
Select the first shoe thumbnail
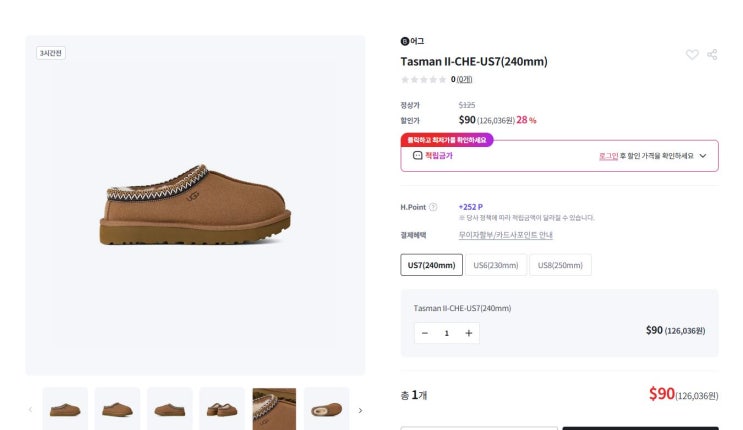coord(65,409)
